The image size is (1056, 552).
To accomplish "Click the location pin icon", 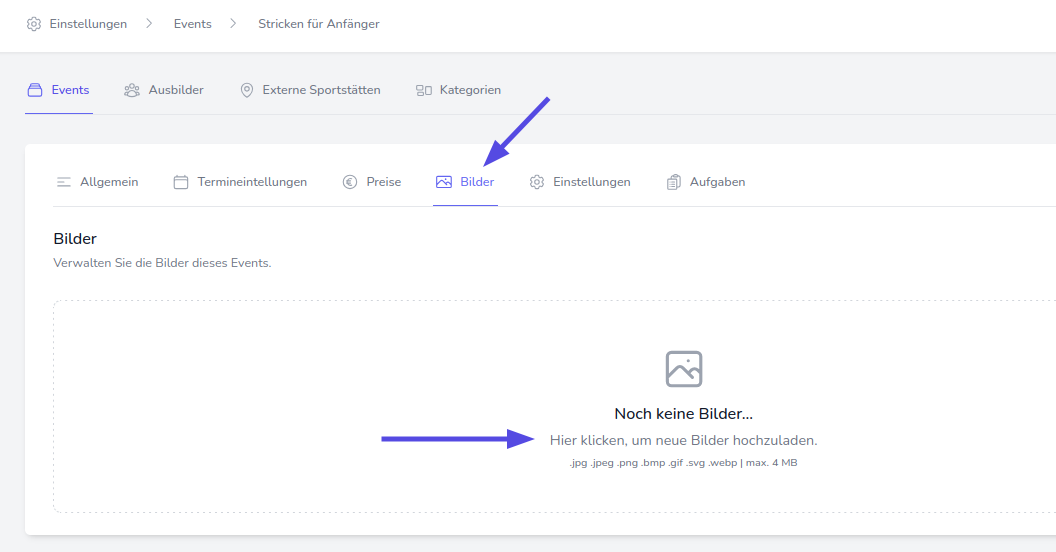I will coord(247,90).
